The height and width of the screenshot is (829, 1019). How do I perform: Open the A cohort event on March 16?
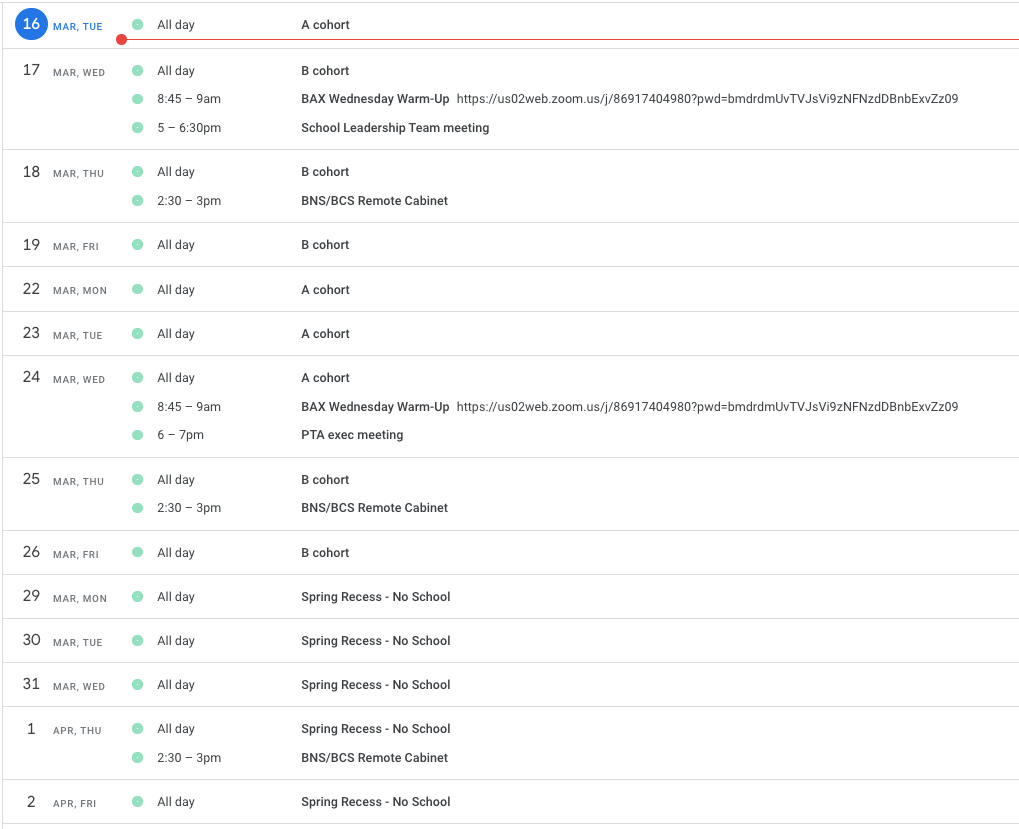(325, 25)
